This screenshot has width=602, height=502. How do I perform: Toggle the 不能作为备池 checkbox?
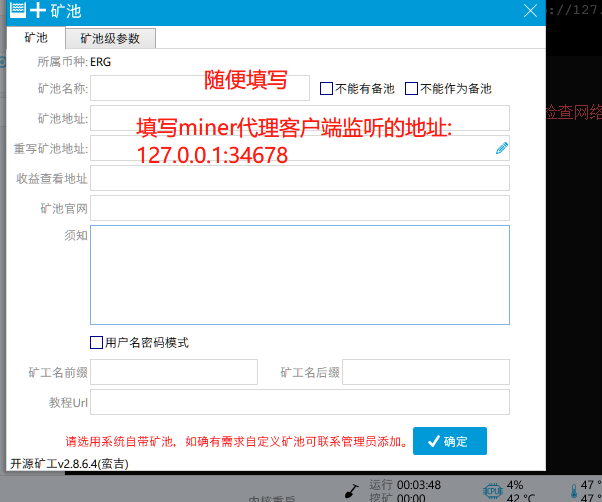[411, 89]
